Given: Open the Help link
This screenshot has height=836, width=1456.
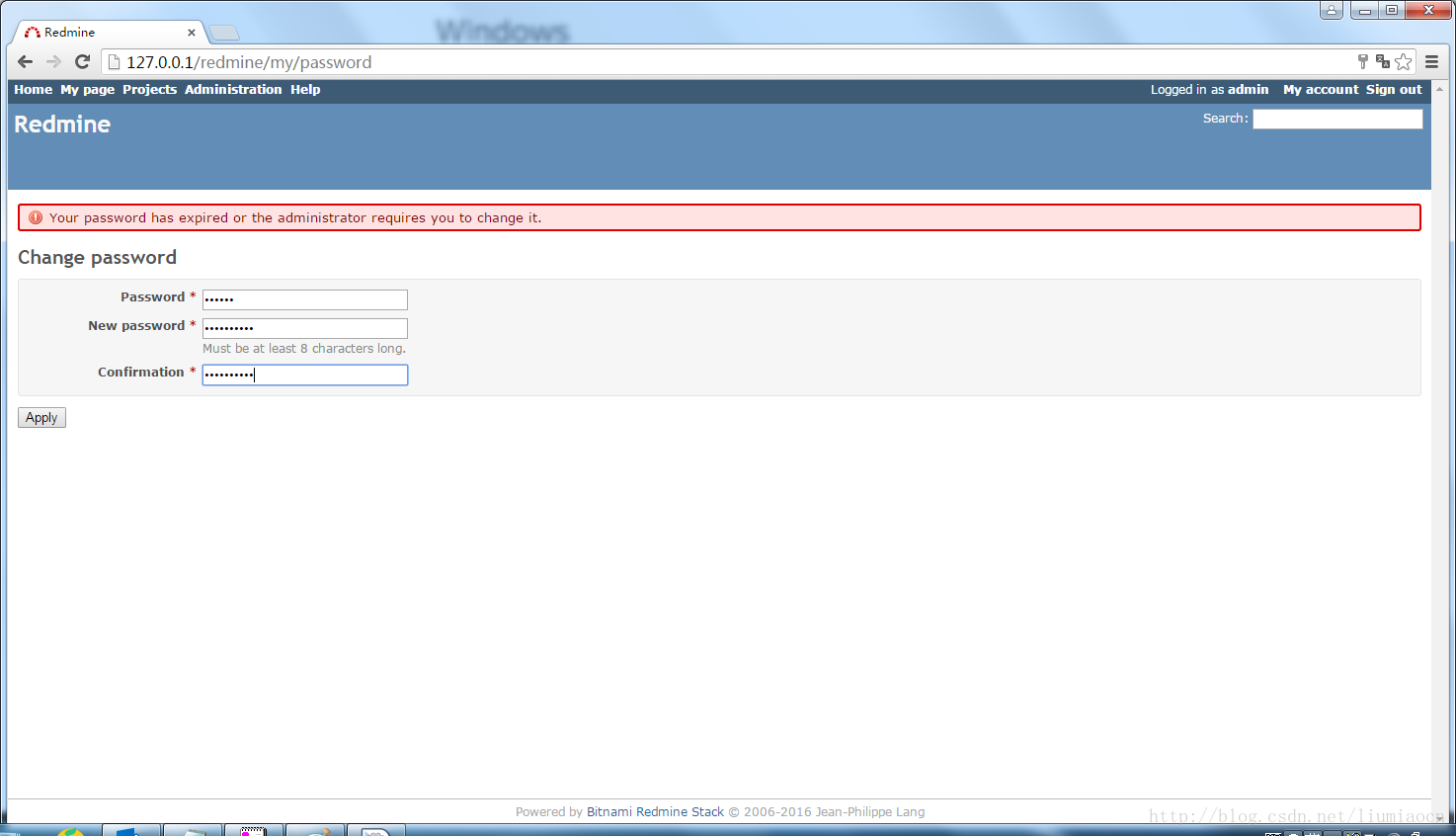Looking at the screenshot, I should click(305, 90).
